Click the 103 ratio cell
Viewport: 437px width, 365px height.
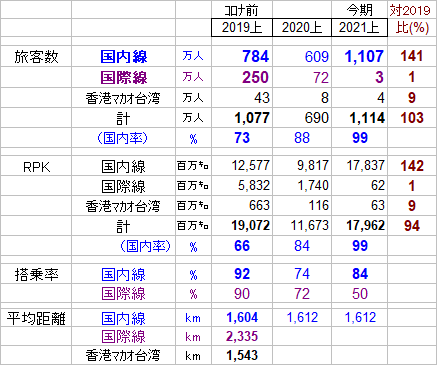pos(412,118)
